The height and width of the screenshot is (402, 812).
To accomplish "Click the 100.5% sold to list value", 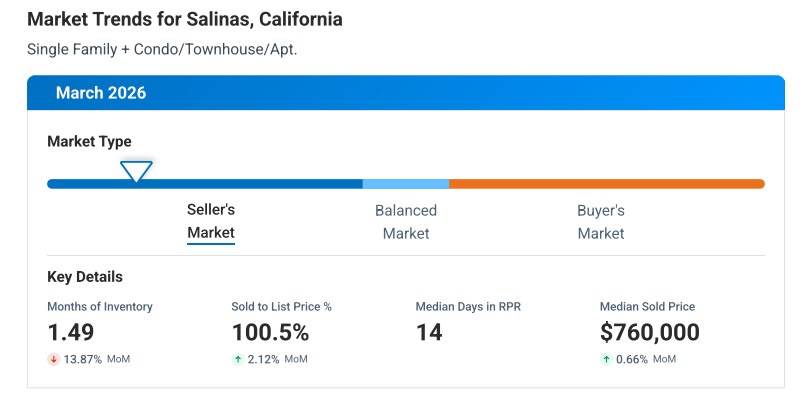I will pos(270,332).
